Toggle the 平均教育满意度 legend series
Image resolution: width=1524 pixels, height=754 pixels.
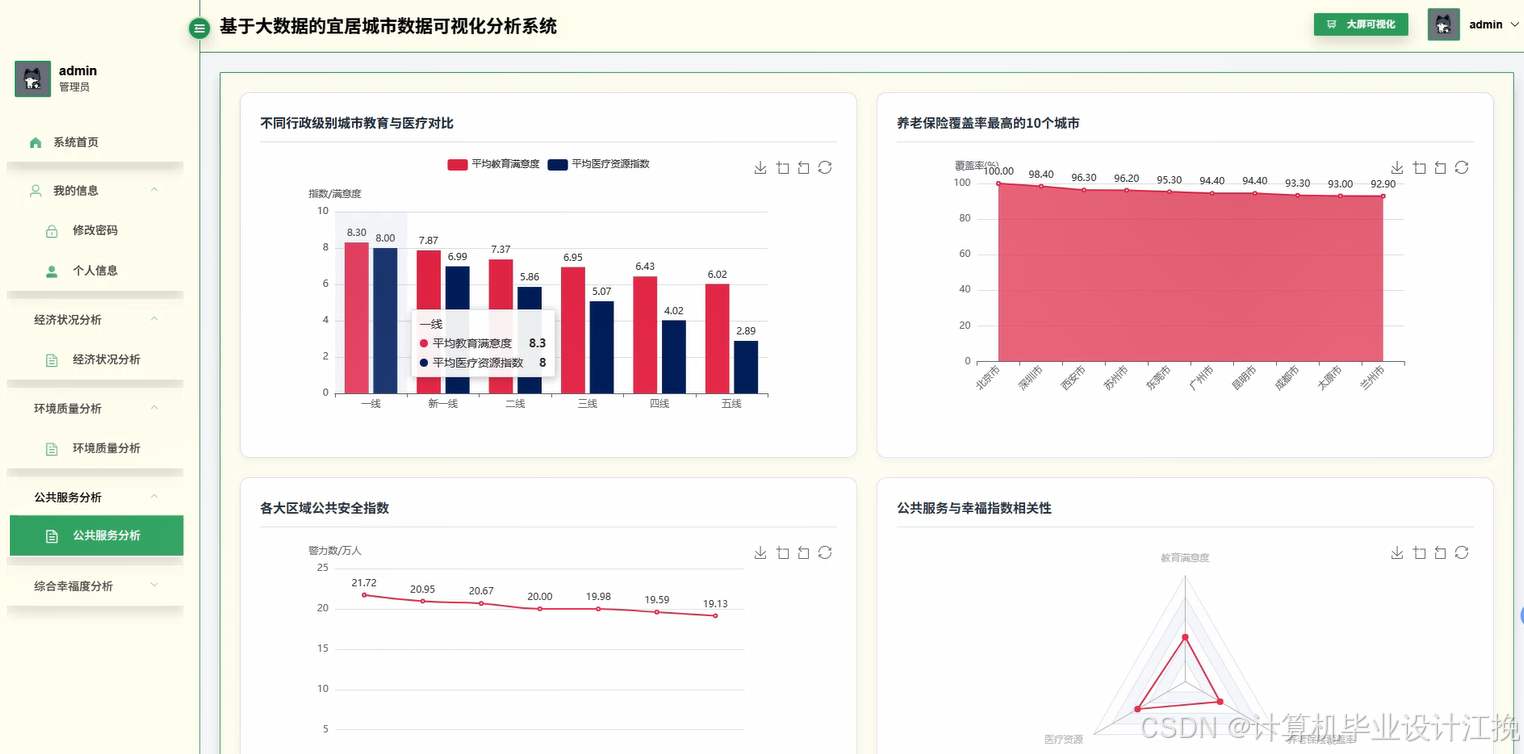coord(493,164)
